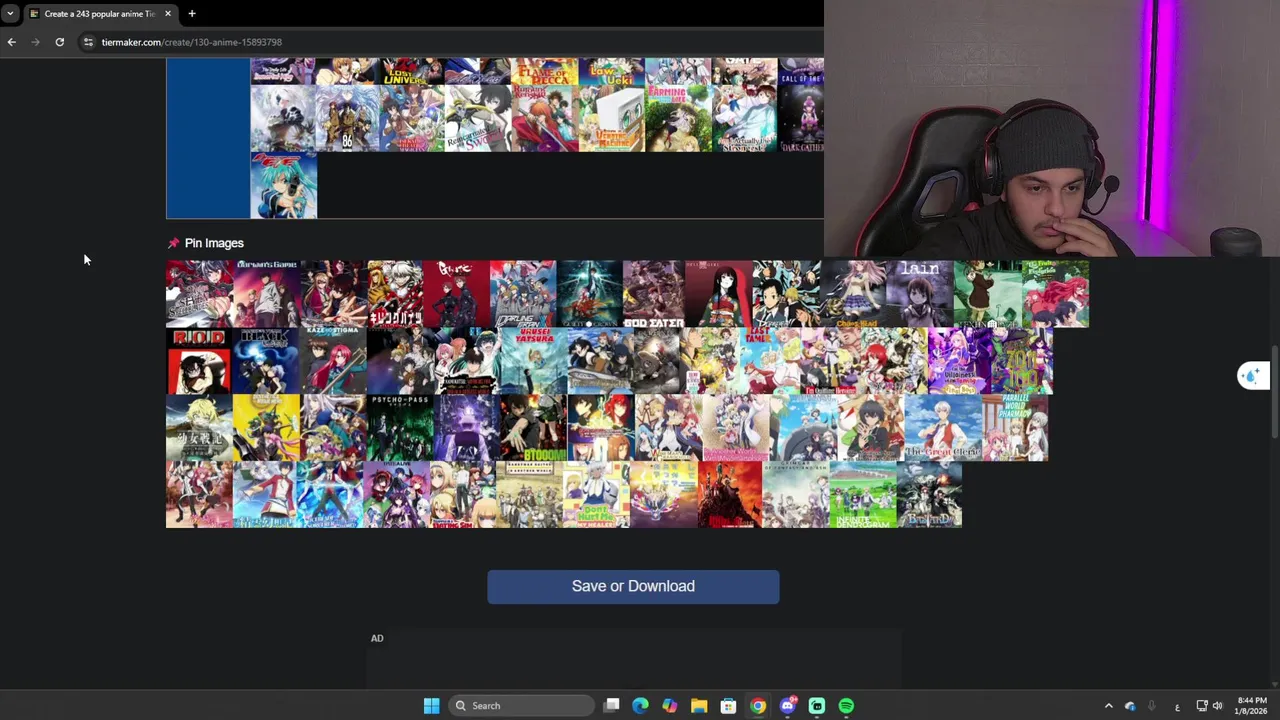Viewport: 1280px width, 720px height.
Task: Reload the tiermaker page
Action: 60,42
